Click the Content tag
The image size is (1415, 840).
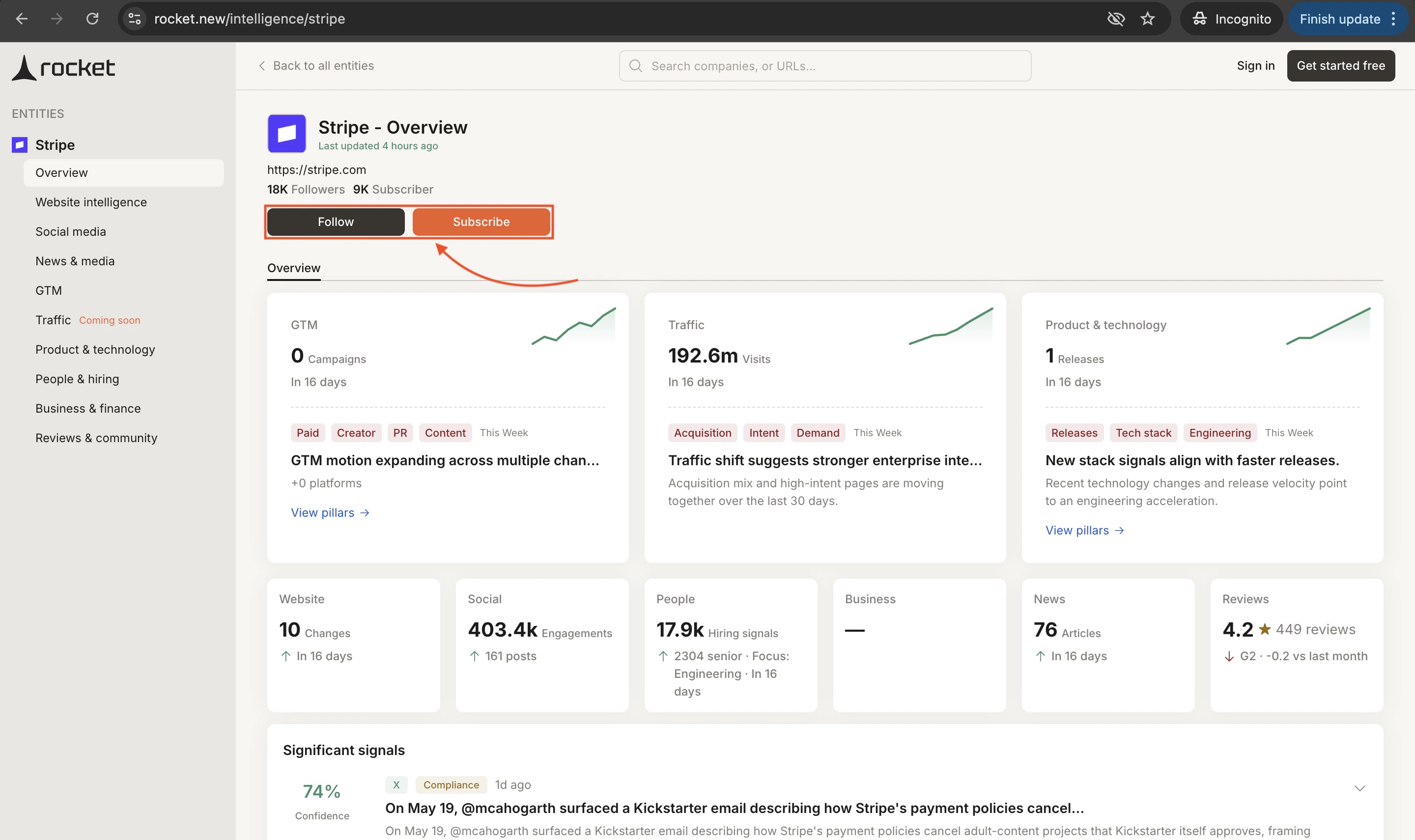[x=445, y=432]
